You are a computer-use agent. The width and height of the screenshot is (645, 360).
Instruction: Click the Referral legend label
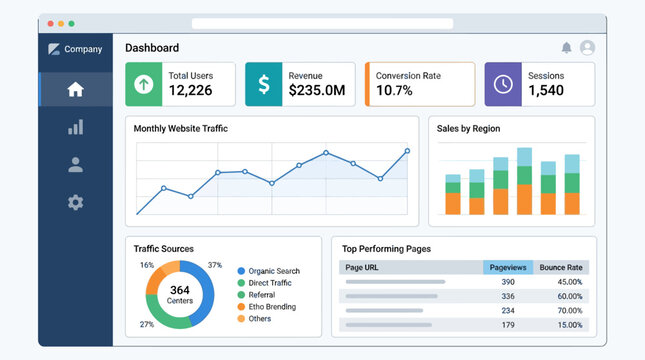262,295
